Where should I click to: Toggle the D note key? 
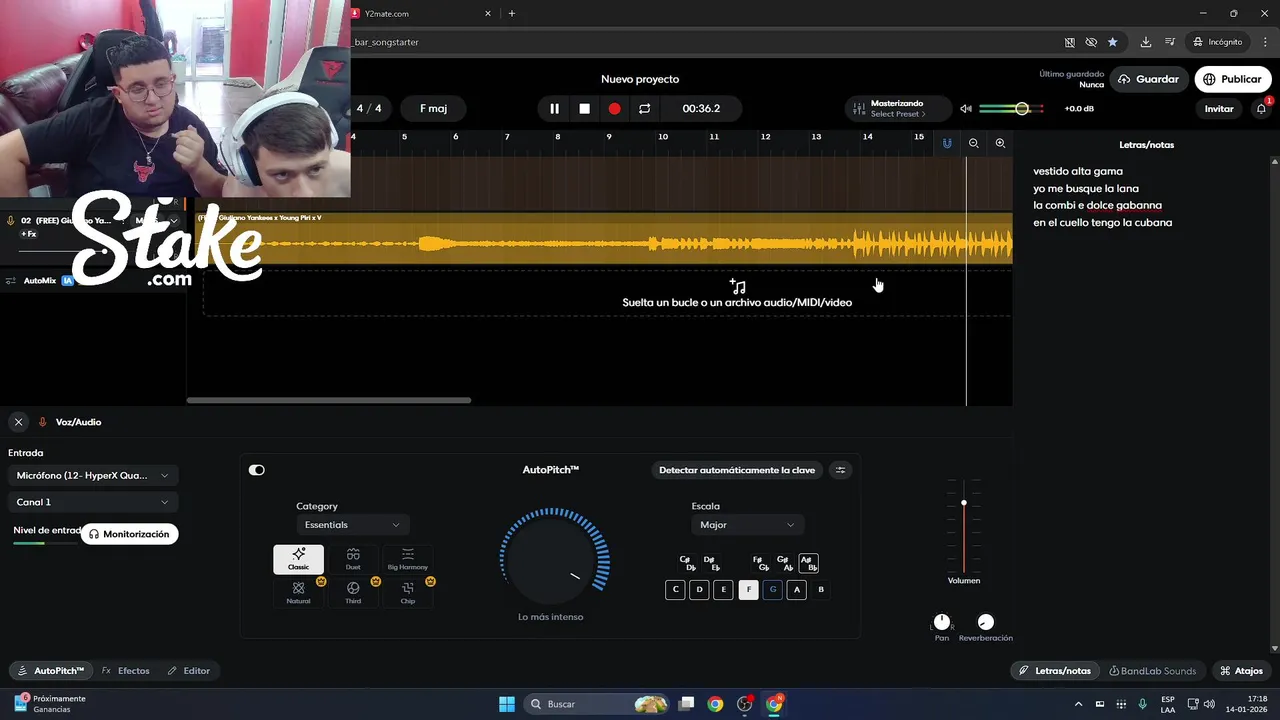(x=700, y=590)
